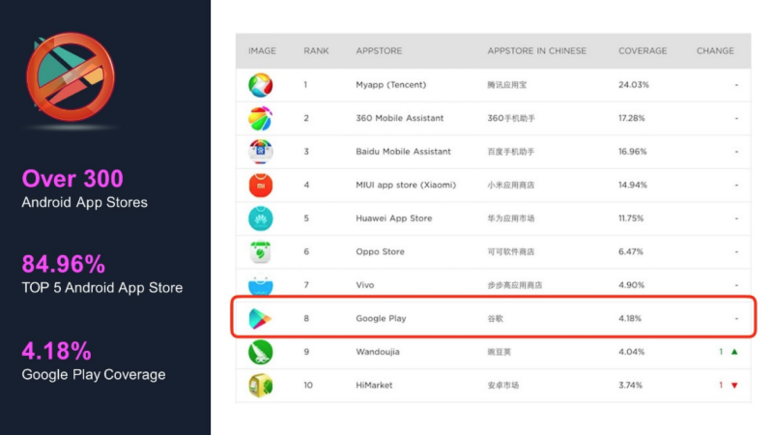Click the Baidu Mobile Assistant icon
Screen dimensions: 773x435
tap(260, 151)
